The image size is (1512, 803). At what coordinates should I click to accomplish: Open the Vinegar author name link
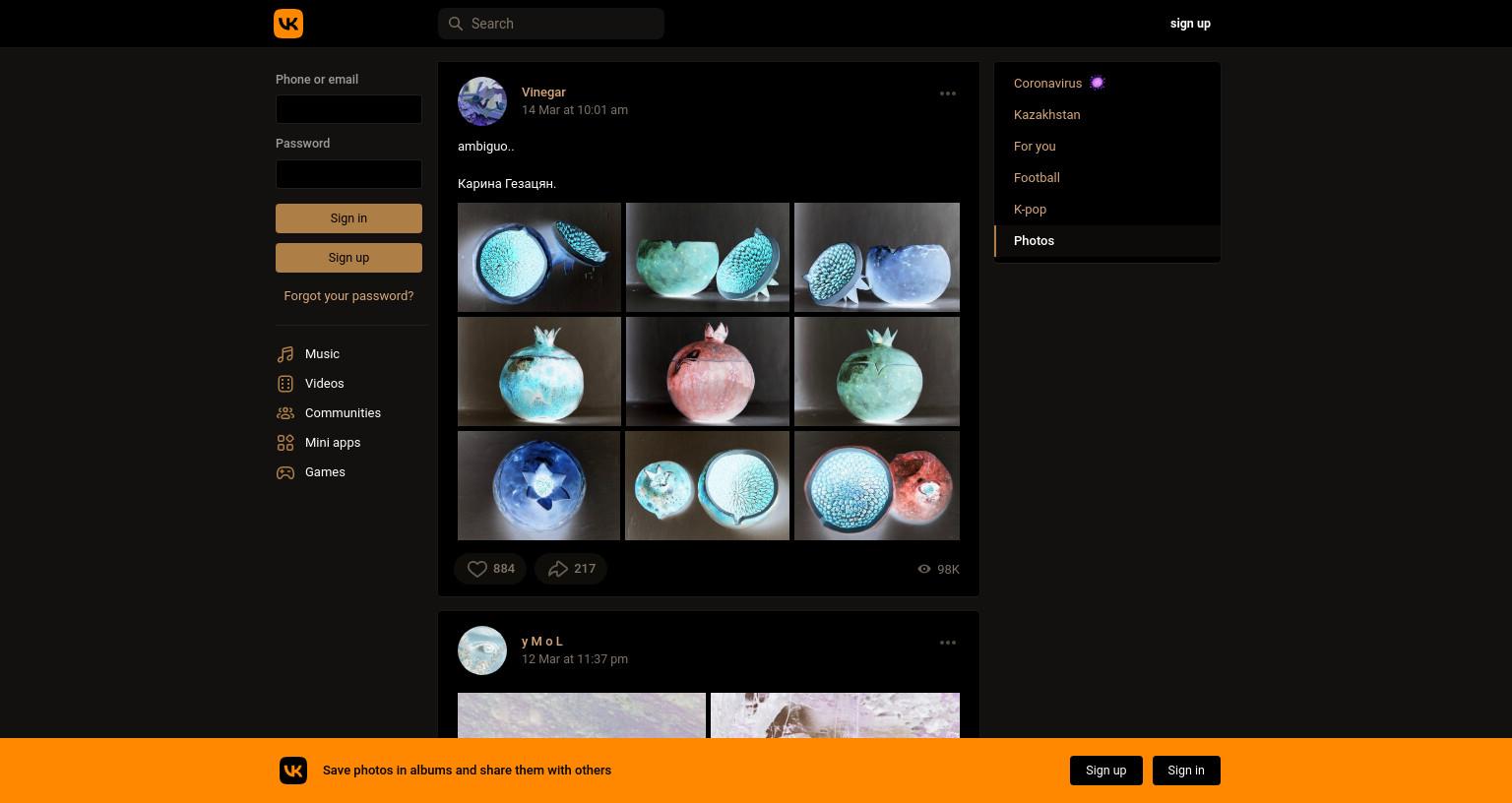pyautogui.click(x=543, y=93)
